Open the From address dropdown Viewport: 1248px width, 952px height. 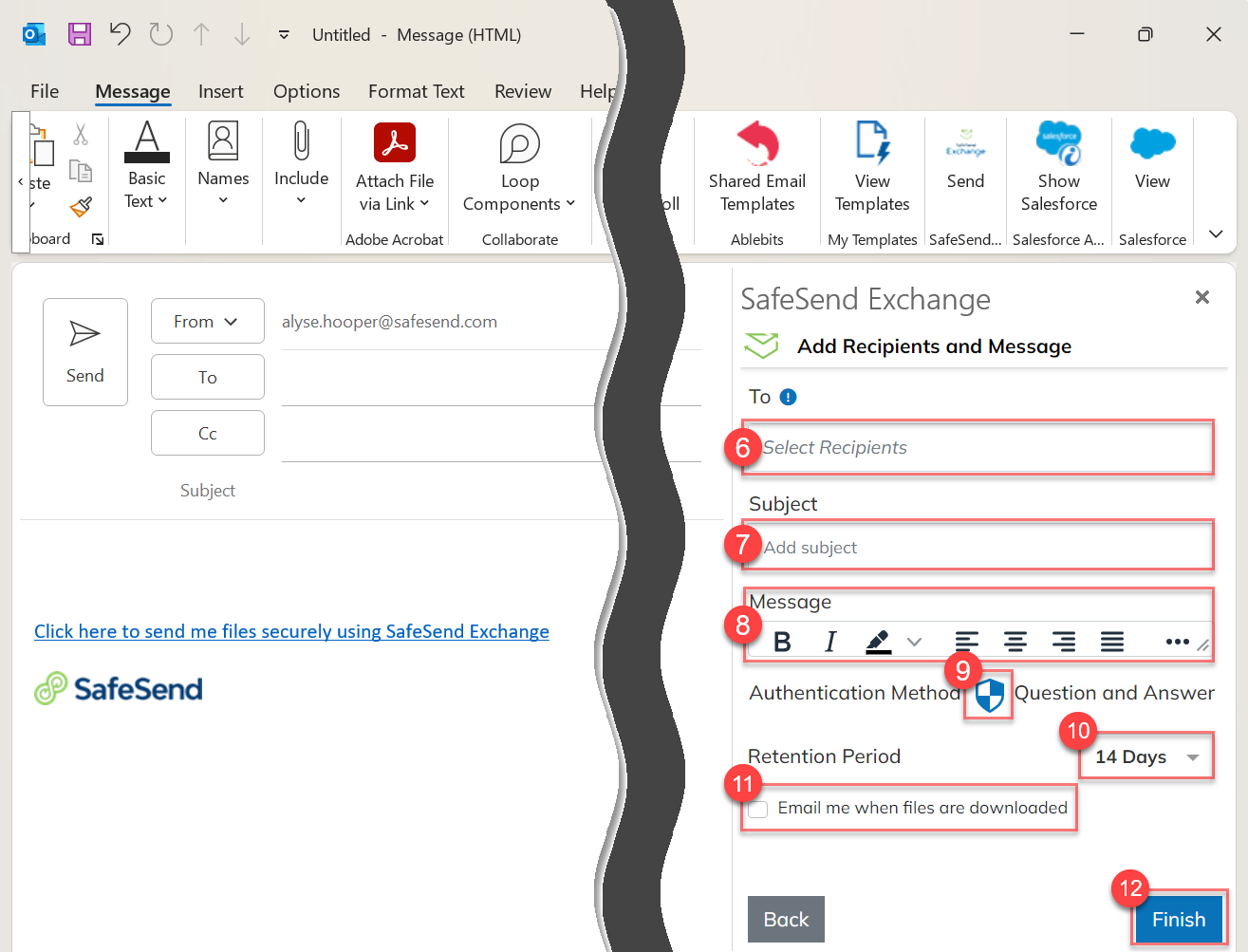[207, 321]
